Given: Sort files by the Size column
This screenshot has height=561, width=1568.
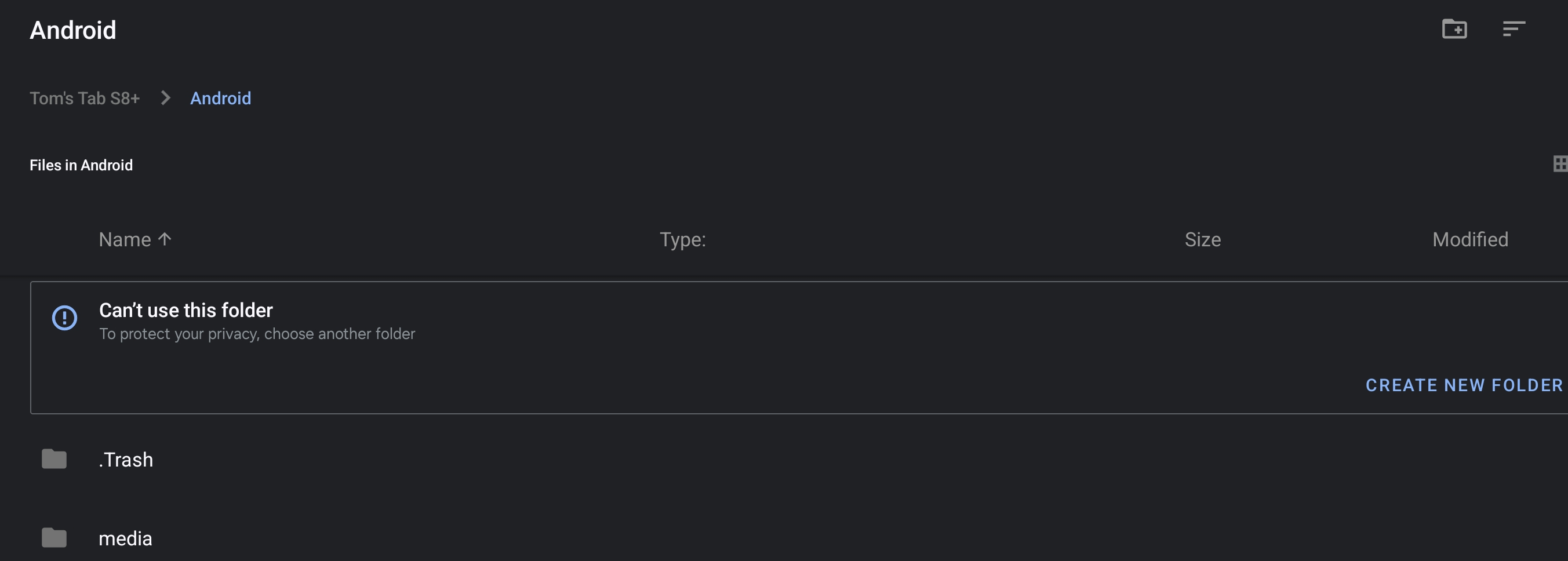Looking at the screenshot, I should 1202,240.
